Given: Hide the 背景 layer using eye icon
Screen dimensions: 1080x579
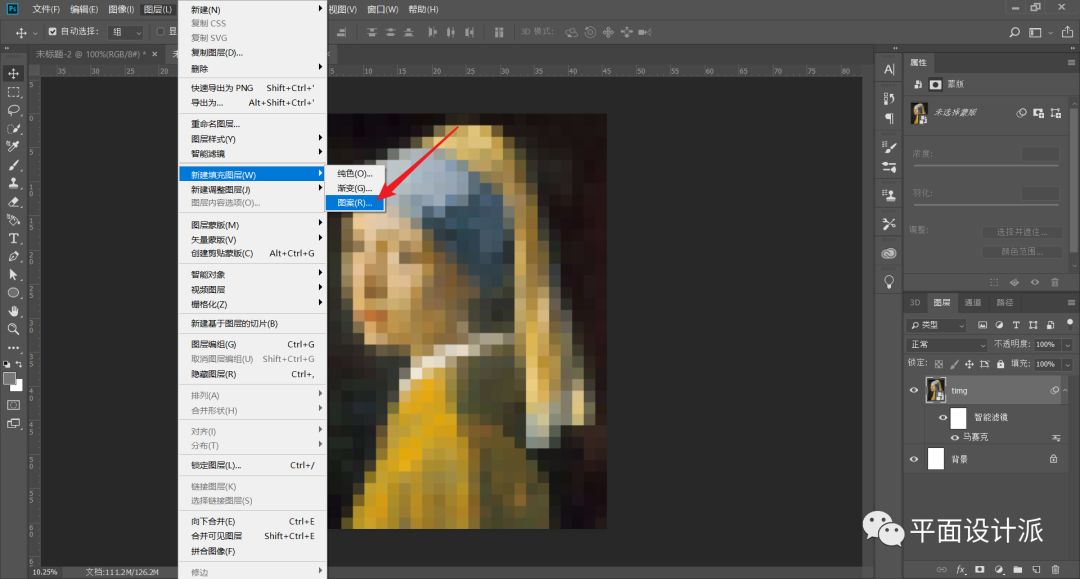Looking at the screenshot, I should pyautogui.click(x=913, y=459).
